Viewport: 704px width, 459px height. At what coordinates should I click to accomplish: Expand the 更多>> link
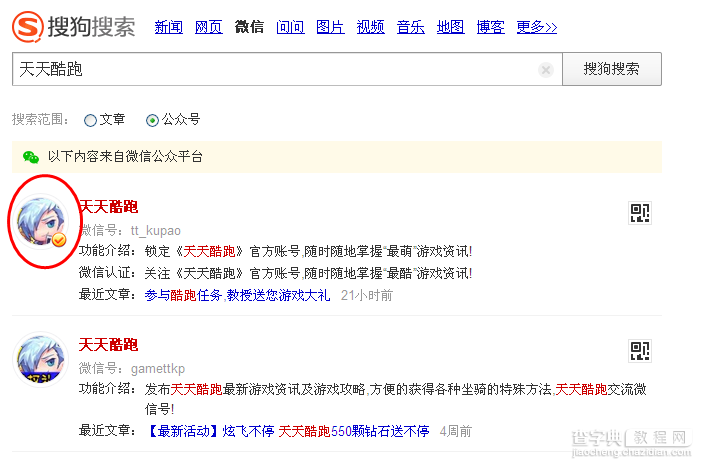537,27
